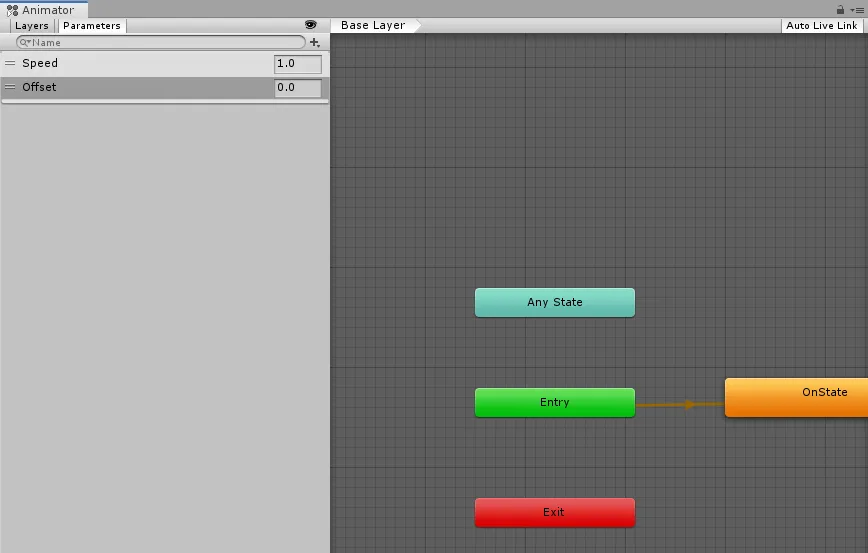Open search filter dropdown magnifier icon
The width and height of the screenshot is (868, 553).
pos(25,43)
